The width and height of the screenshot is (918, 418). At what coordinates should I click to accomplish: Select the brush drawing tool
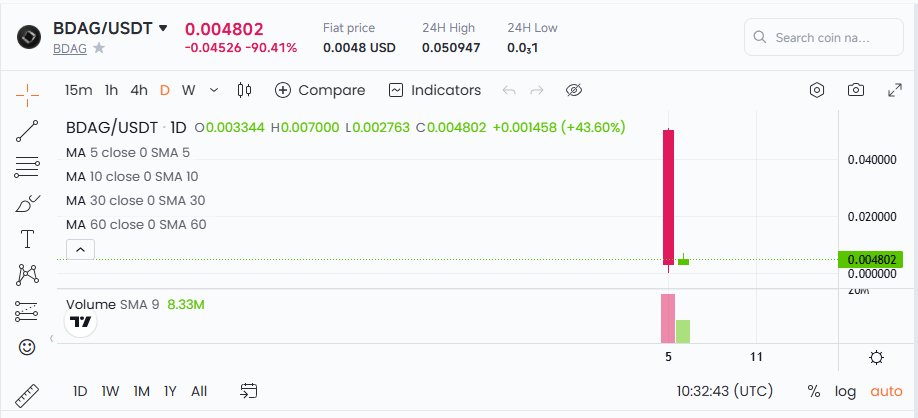27,204
